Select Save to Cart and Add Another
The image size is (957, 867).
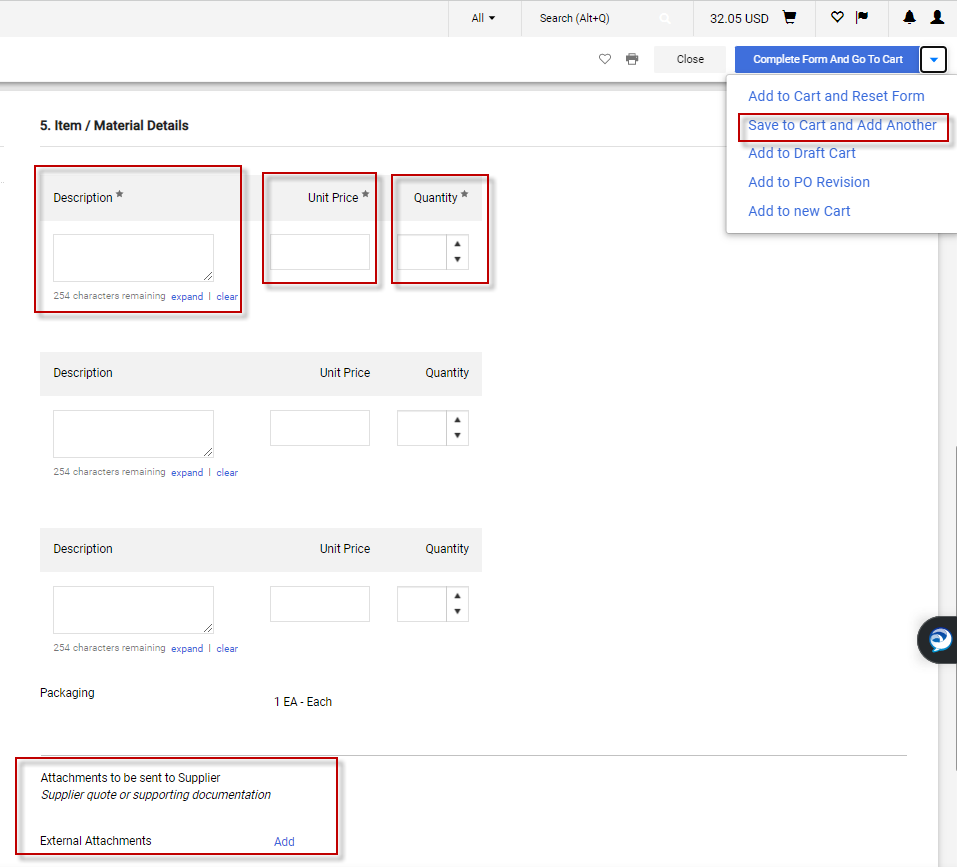(842, 125)
